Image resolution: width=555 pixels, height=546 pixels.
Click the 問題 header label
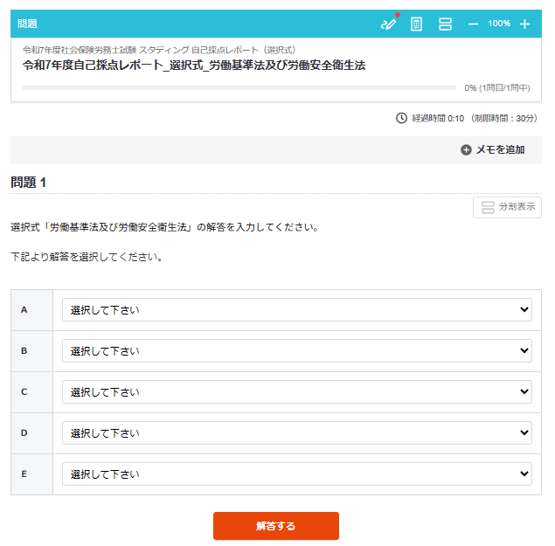(27, 24)
